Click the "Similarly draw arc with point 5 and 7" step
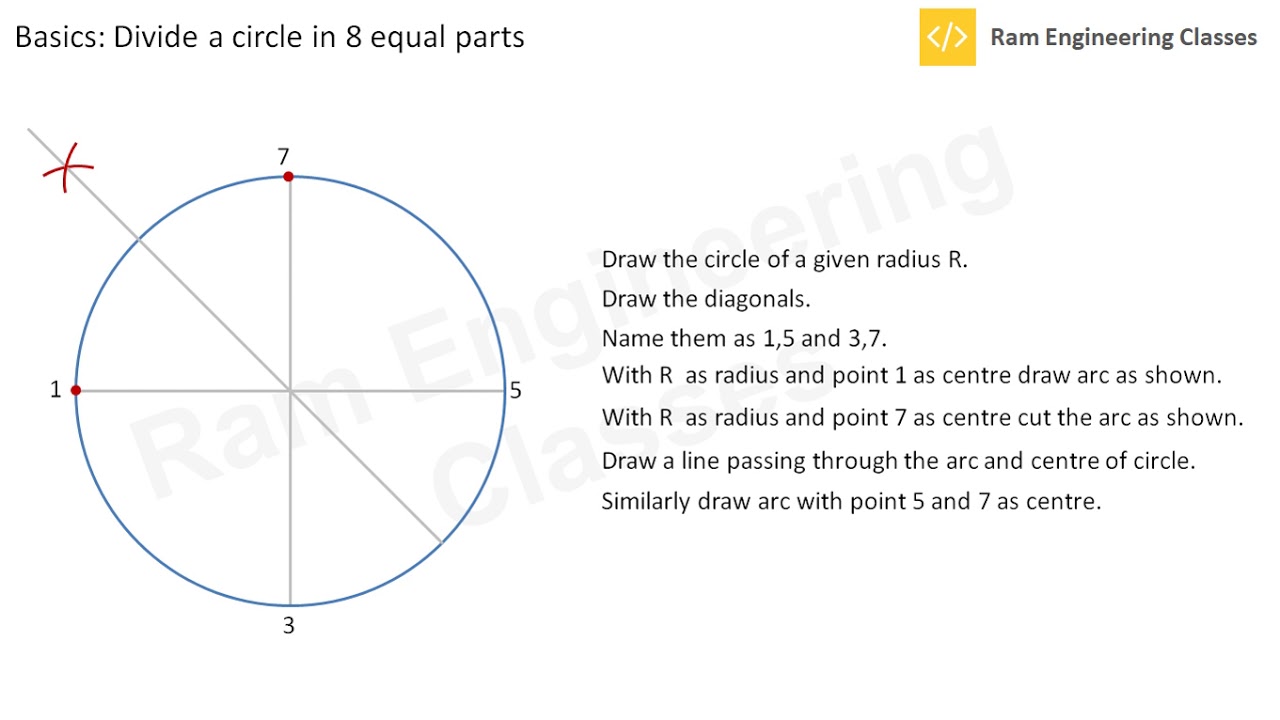Image resolution: width=1280 pixels, height=720 pixels. pos(851,501)
